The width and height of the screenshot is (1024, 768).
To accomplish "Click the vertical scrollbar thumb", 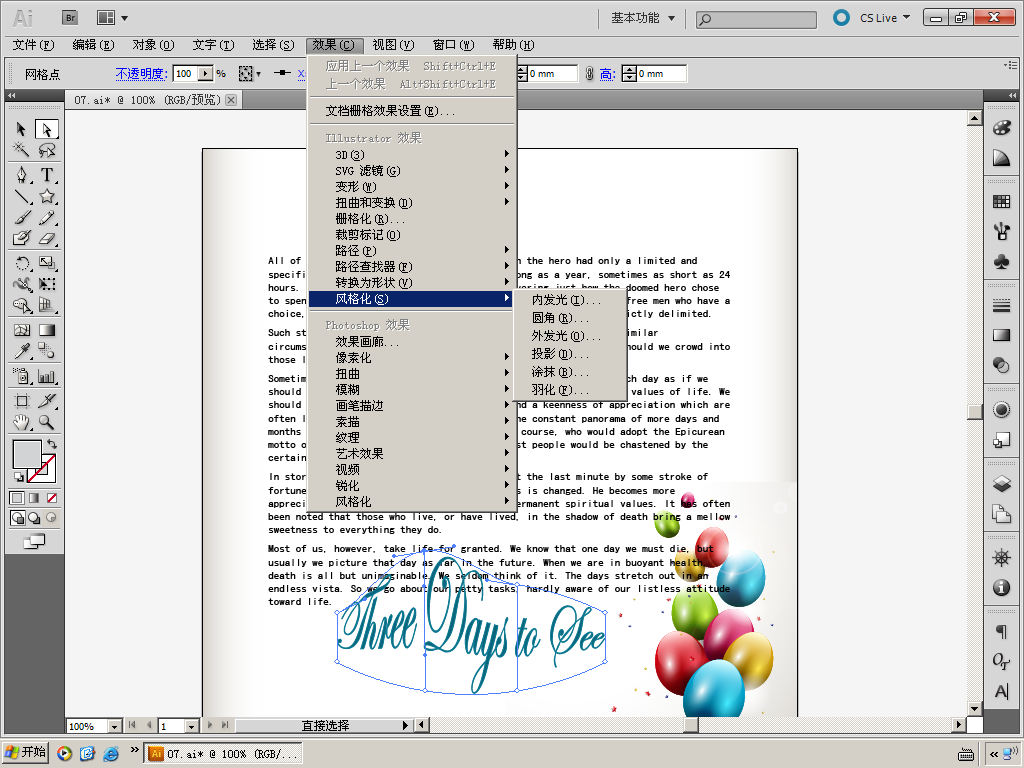I will (974, 411).
